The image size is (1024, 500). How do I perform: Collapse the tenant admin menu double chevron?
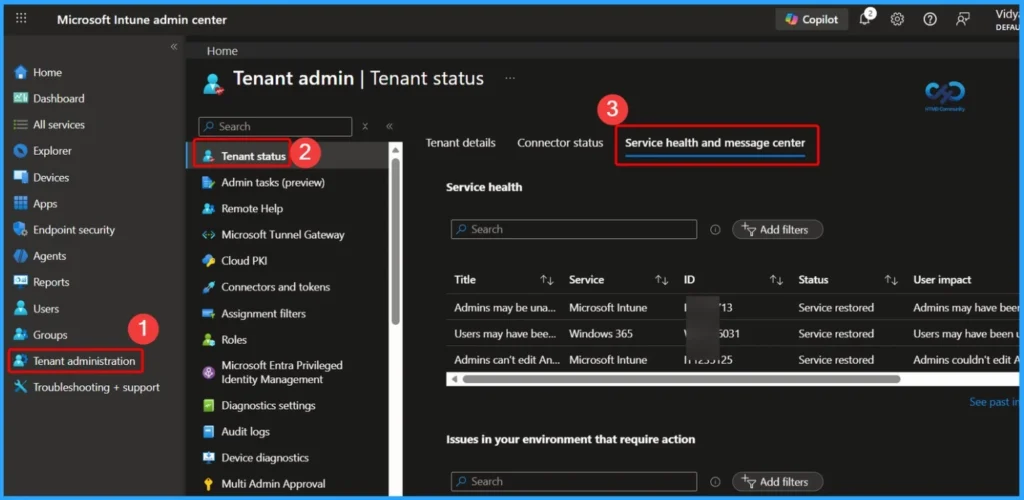pyautogui.click(x=389, y=127)
